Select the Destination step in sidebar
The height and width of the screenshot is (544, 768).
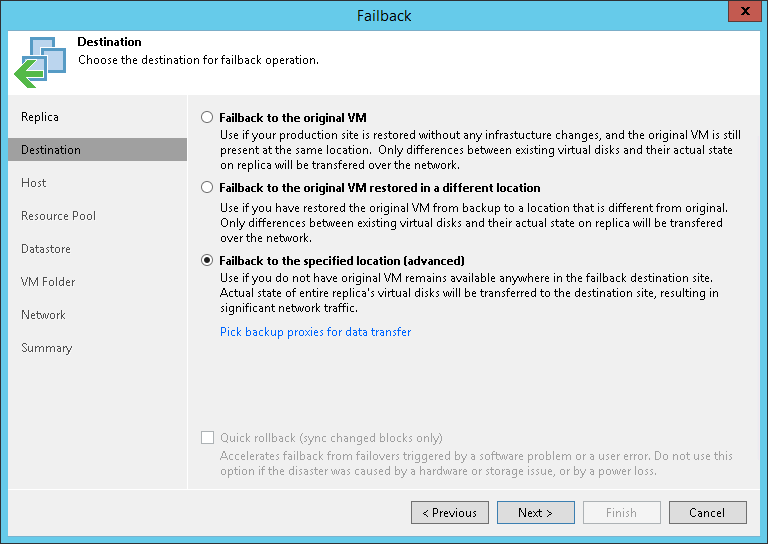pos(51,150)
